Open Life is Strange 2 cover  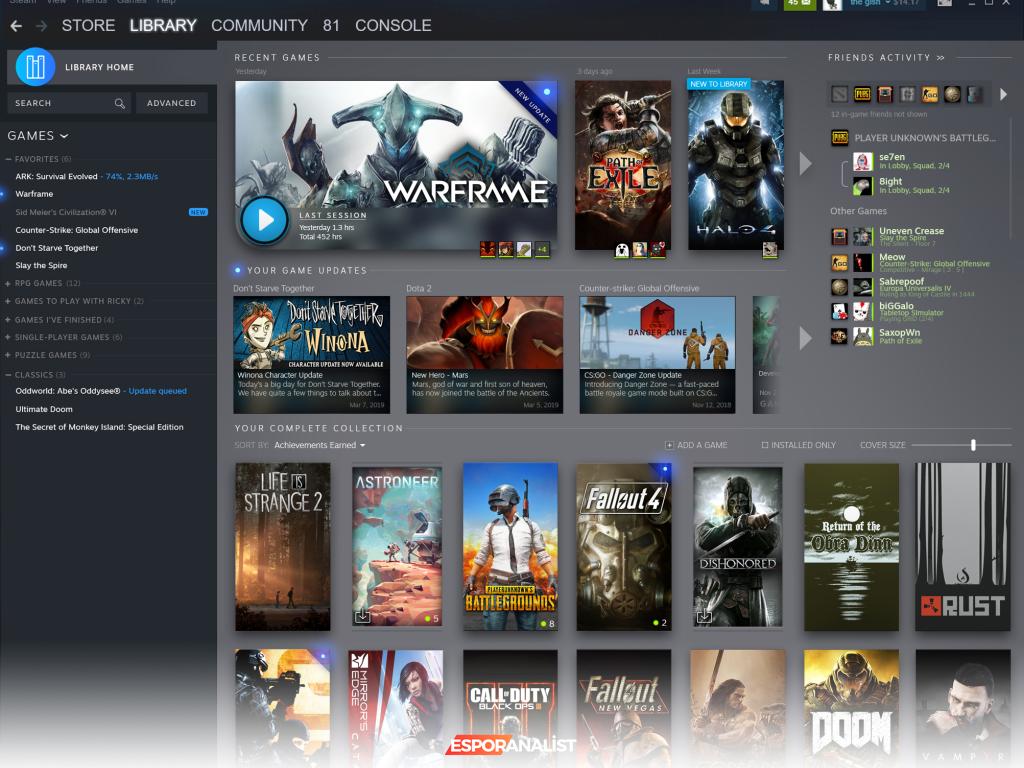coord(283,547)
